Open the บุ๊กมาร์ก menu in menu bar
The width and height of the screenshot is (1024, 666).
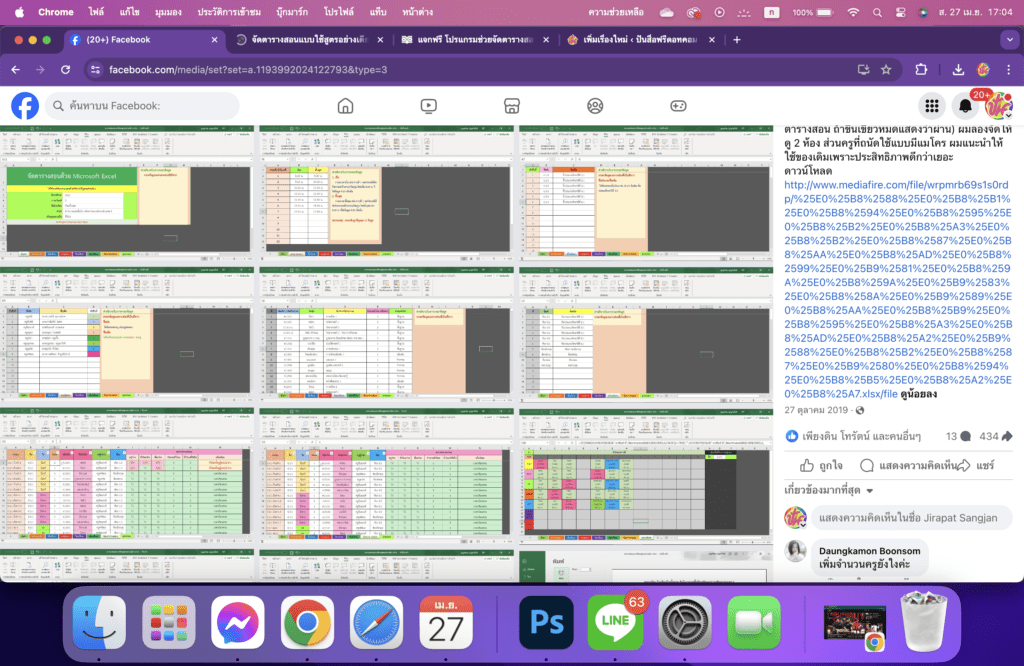click(291, 12)
